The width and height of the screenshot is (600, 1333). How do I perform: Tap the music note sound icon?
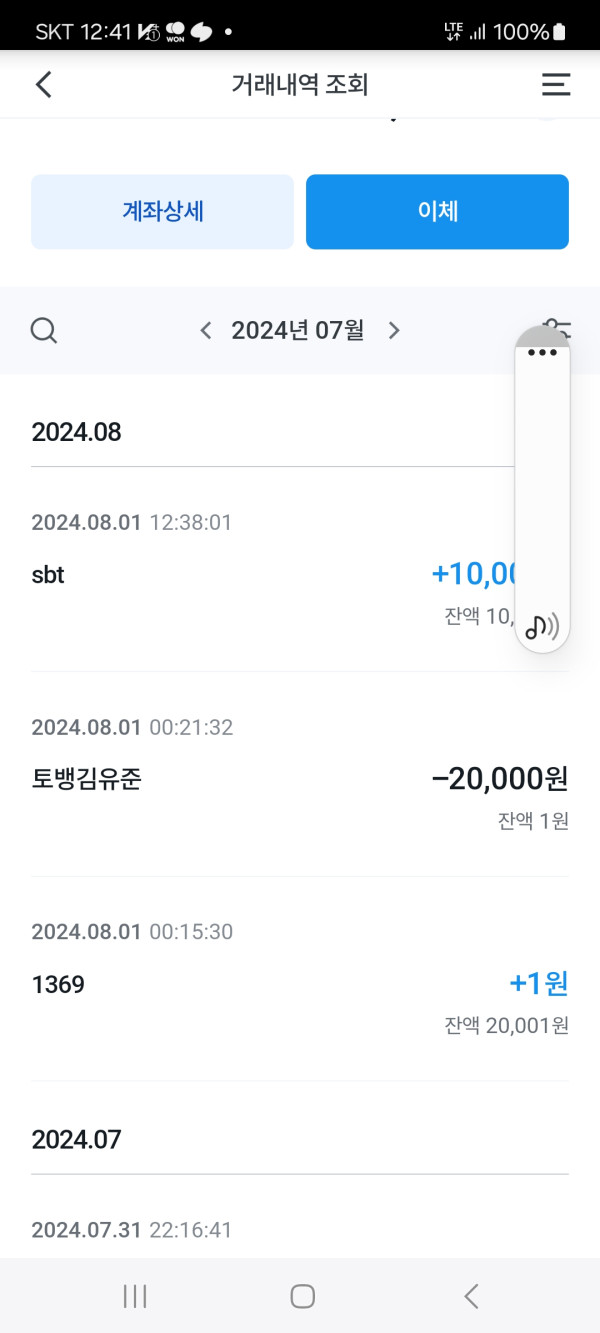[x=542, y=627]
